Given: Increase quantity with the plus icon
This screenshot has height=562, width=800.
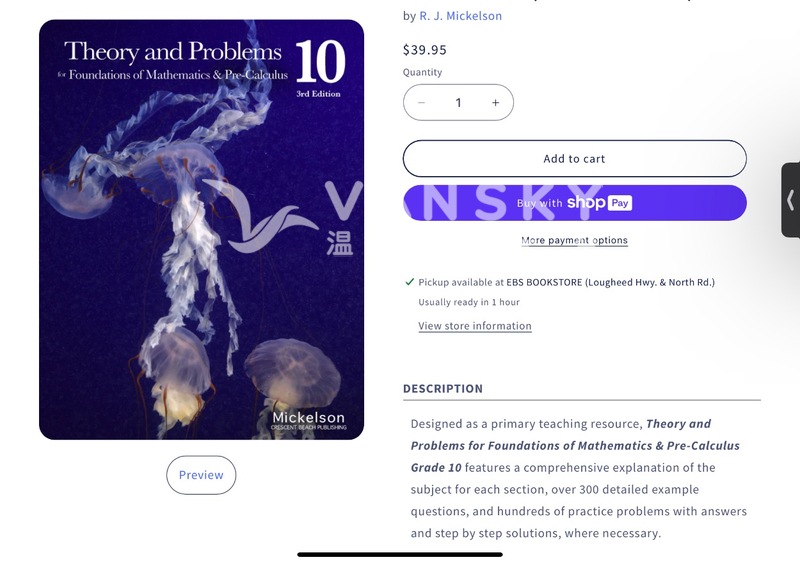Looking at the screenshot, I should pos(495,103).
